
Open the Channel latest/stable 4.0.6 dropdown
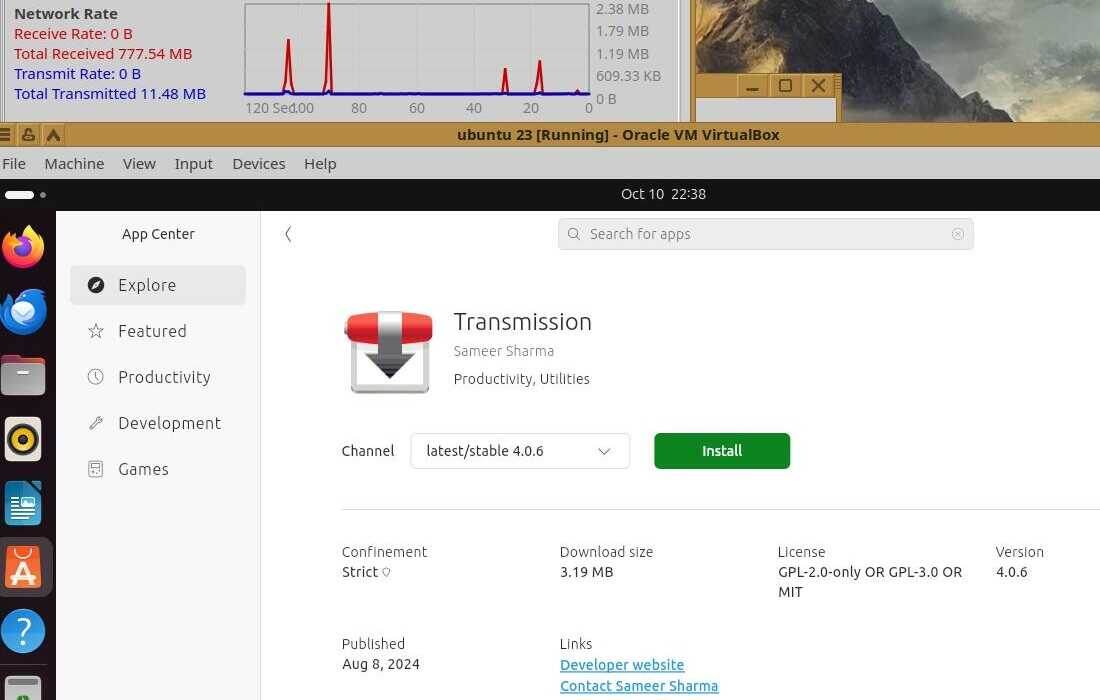(520, 451)
